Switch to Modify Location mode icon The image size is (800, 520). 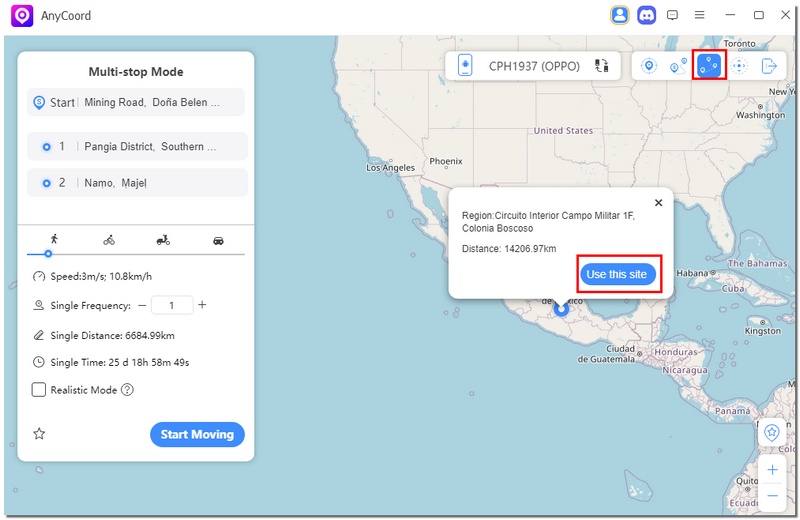pos(649,66)
